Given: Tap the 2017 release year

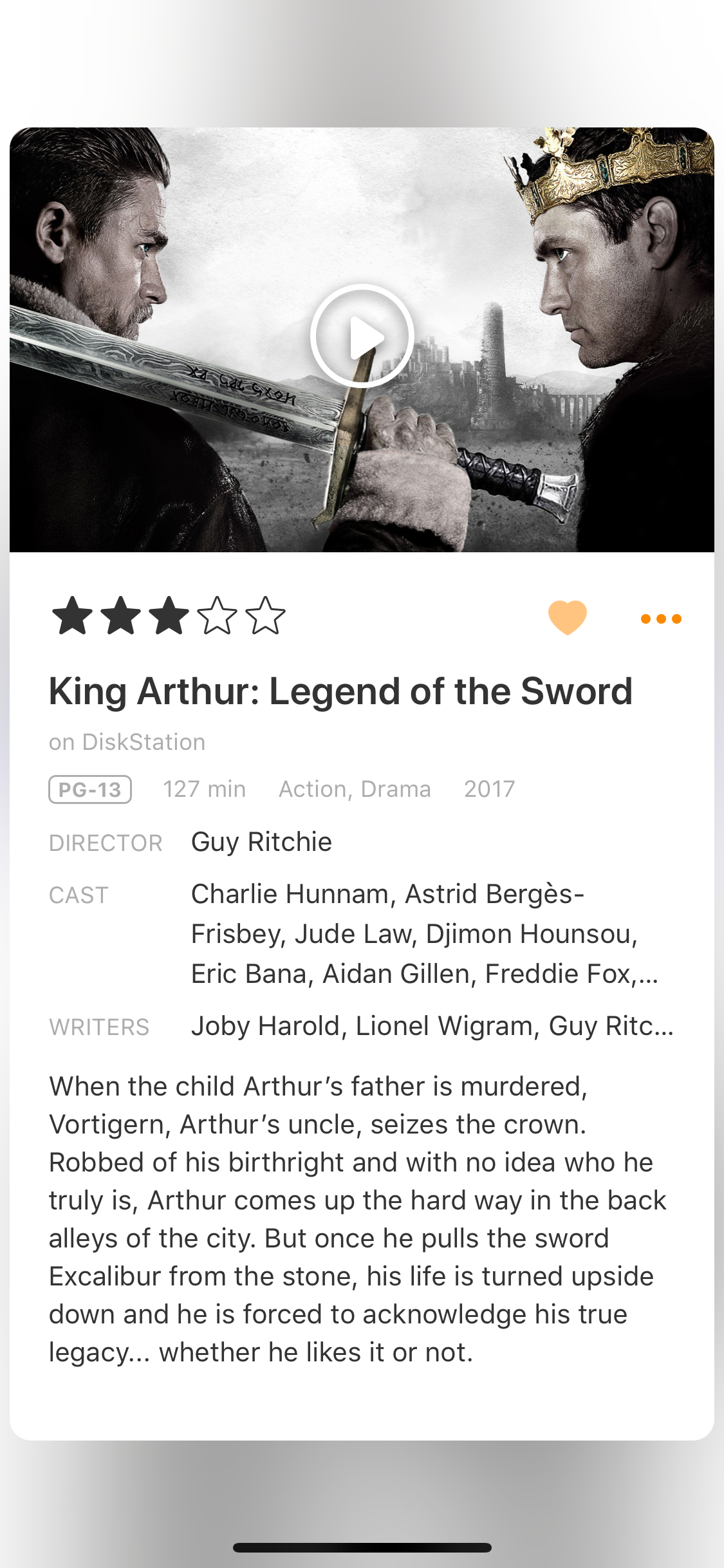Looking at the screenshot, I should click(x=490, y=789).
